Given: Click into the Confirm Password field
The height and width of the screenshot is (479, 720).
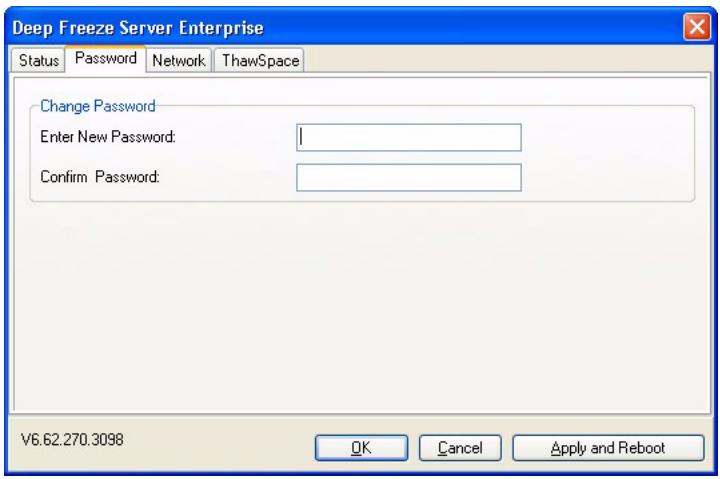Looking at the screenshot, I should pyautogui.click(x=409, y=177).
